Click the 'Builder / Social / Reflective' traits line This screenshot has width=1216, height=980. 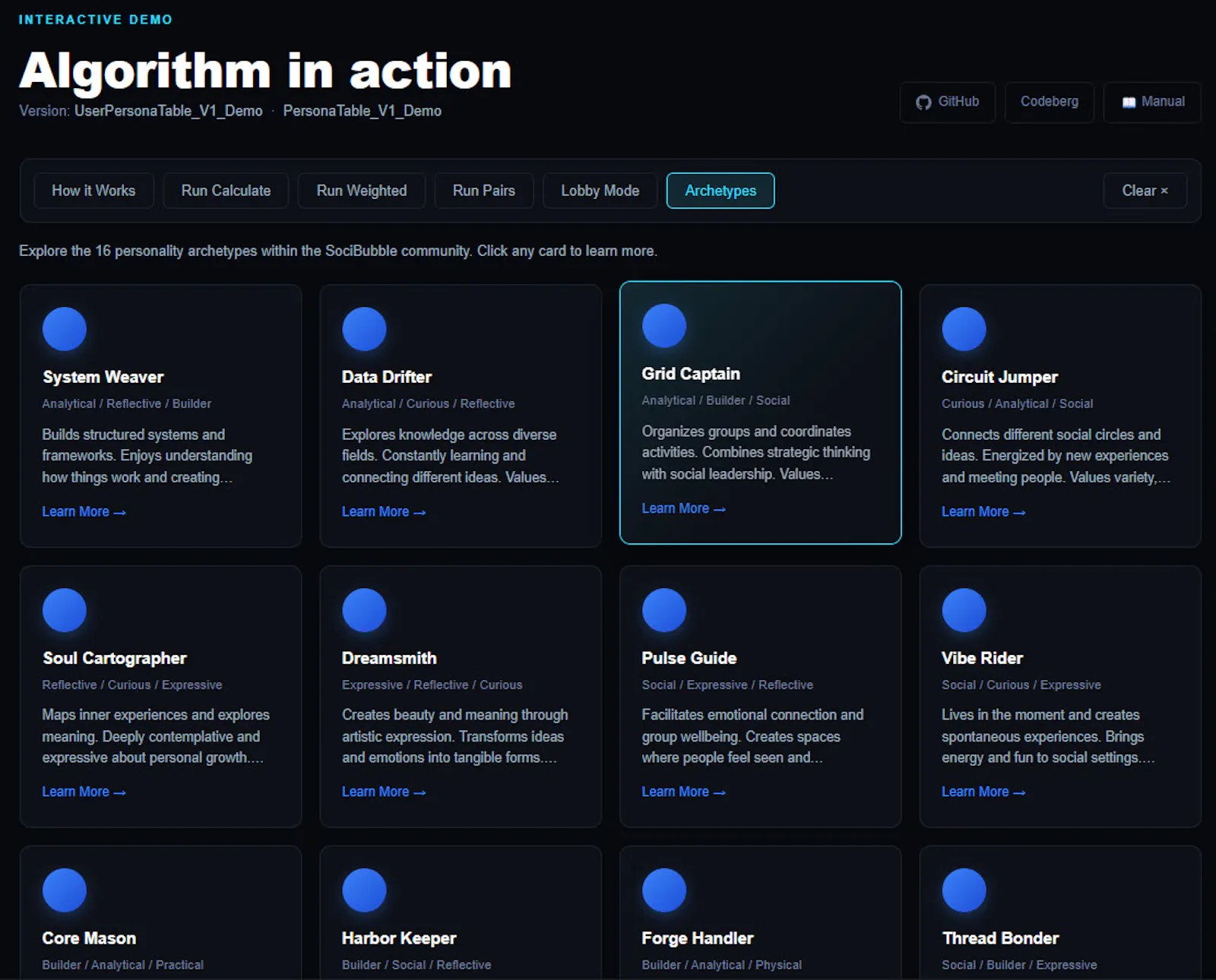416,965
